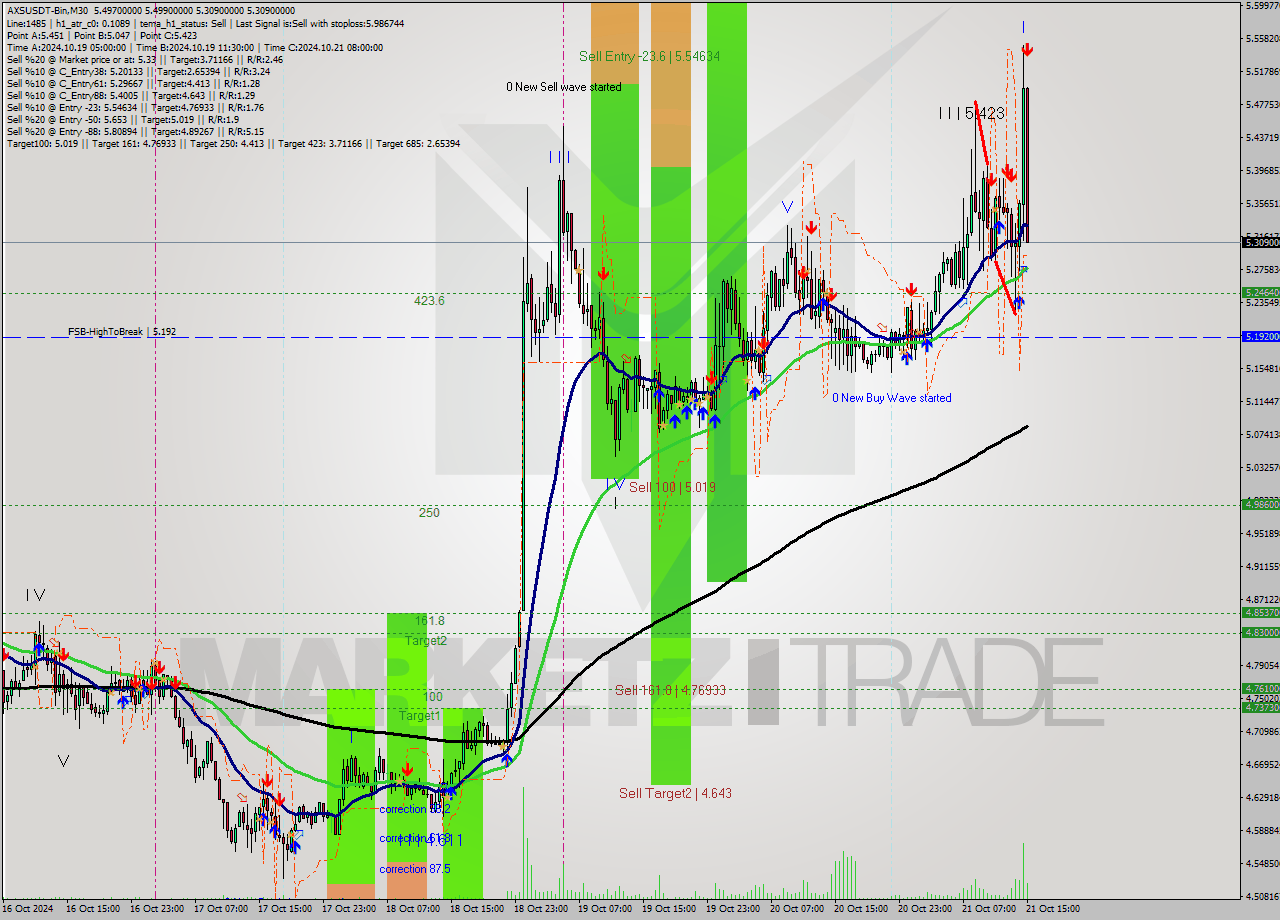Click the '21 Oct 15:00' time axis label
The image size is (1280, 920).
pyautogui.click(x=1053, y=909)
